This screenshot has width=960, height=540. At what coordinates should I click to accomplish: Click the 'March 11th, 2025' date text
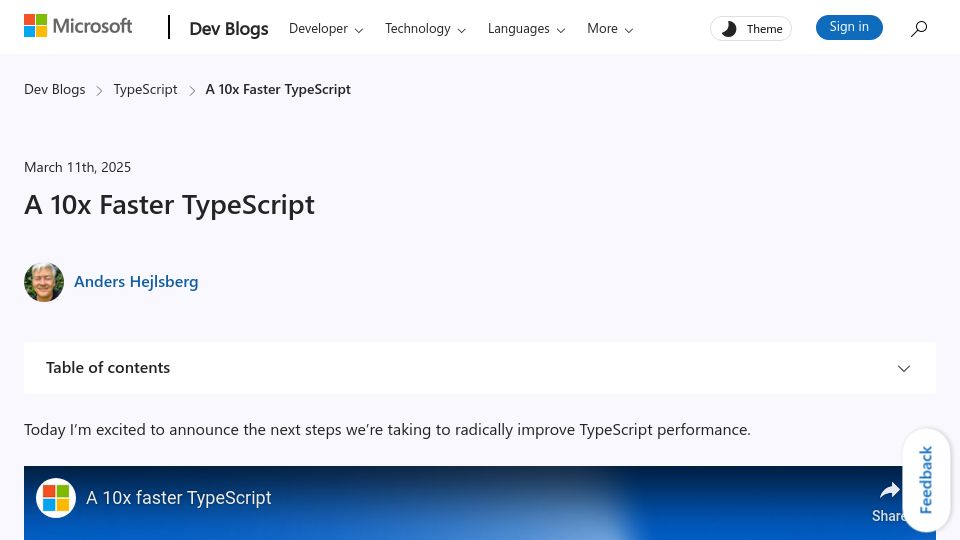[x=77, y=167]
